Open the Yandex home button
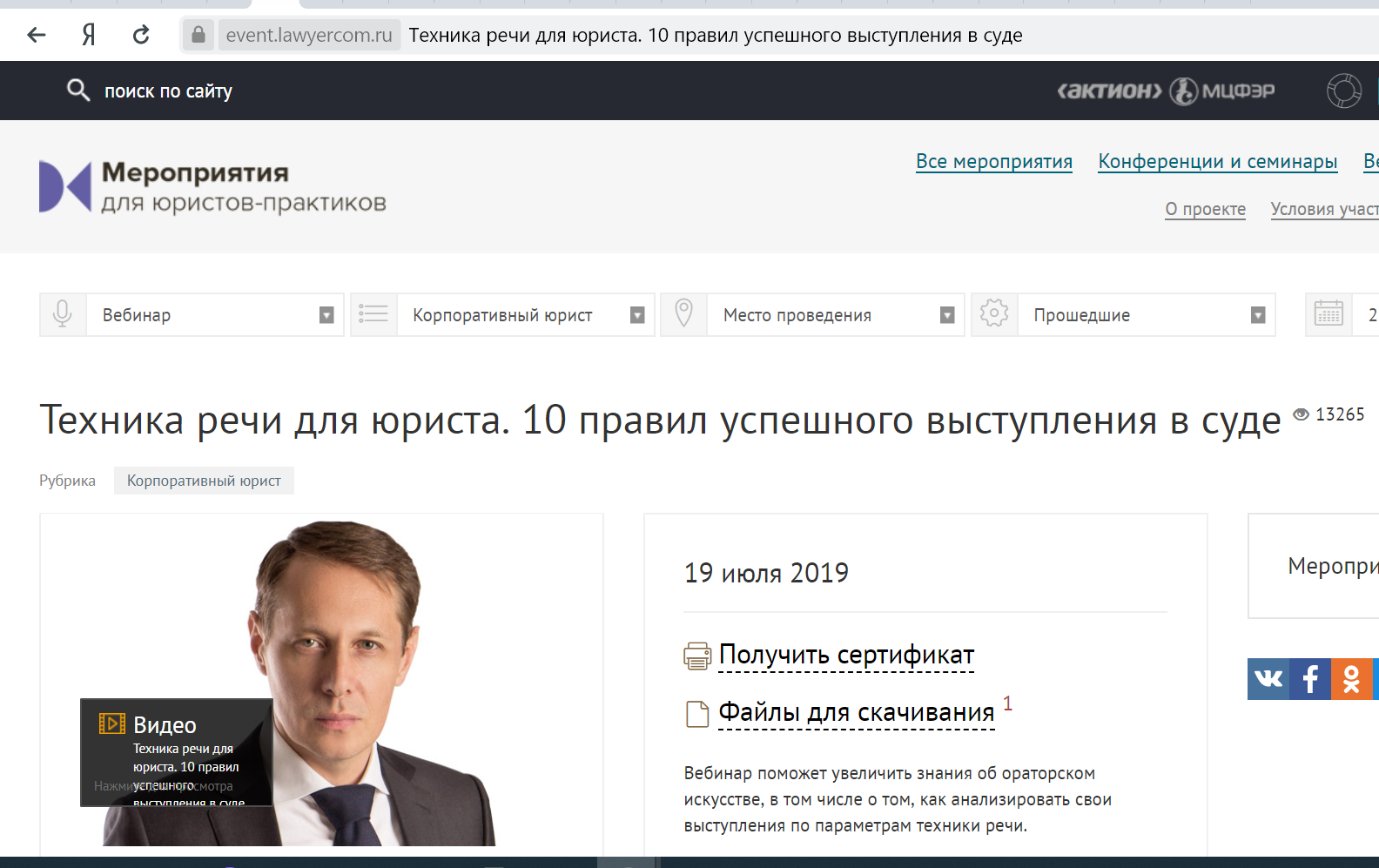 pos(88,35)
